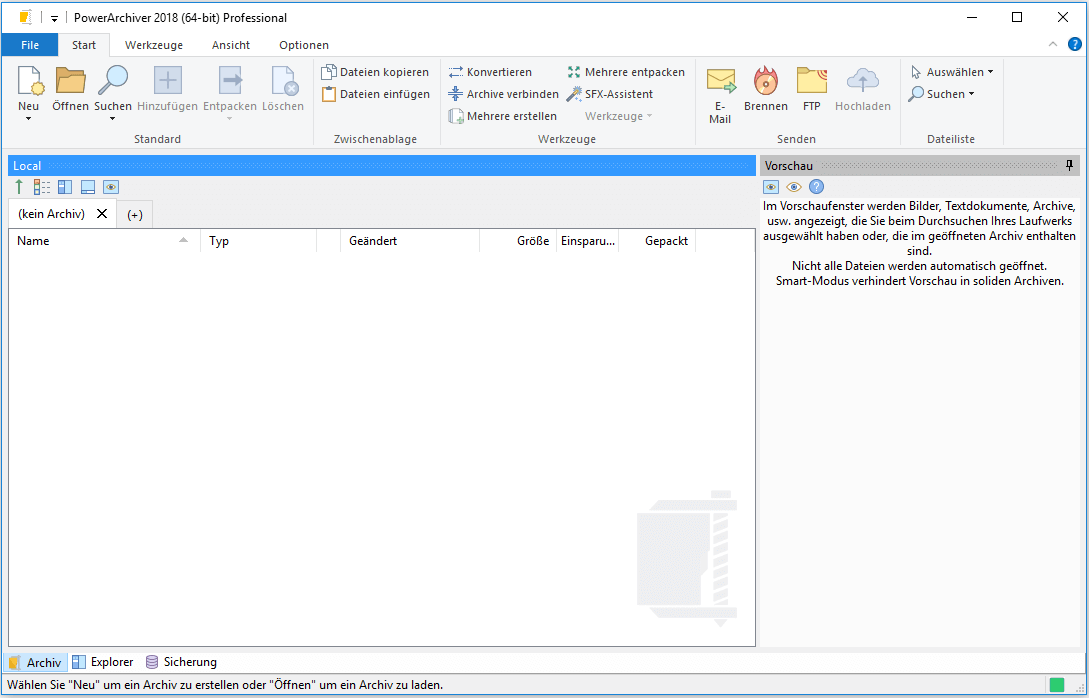Viewport: 1089px width, 698px height.
Task: Click the green up-arrow parent folder icon
Action: click(x=19, y=187)
